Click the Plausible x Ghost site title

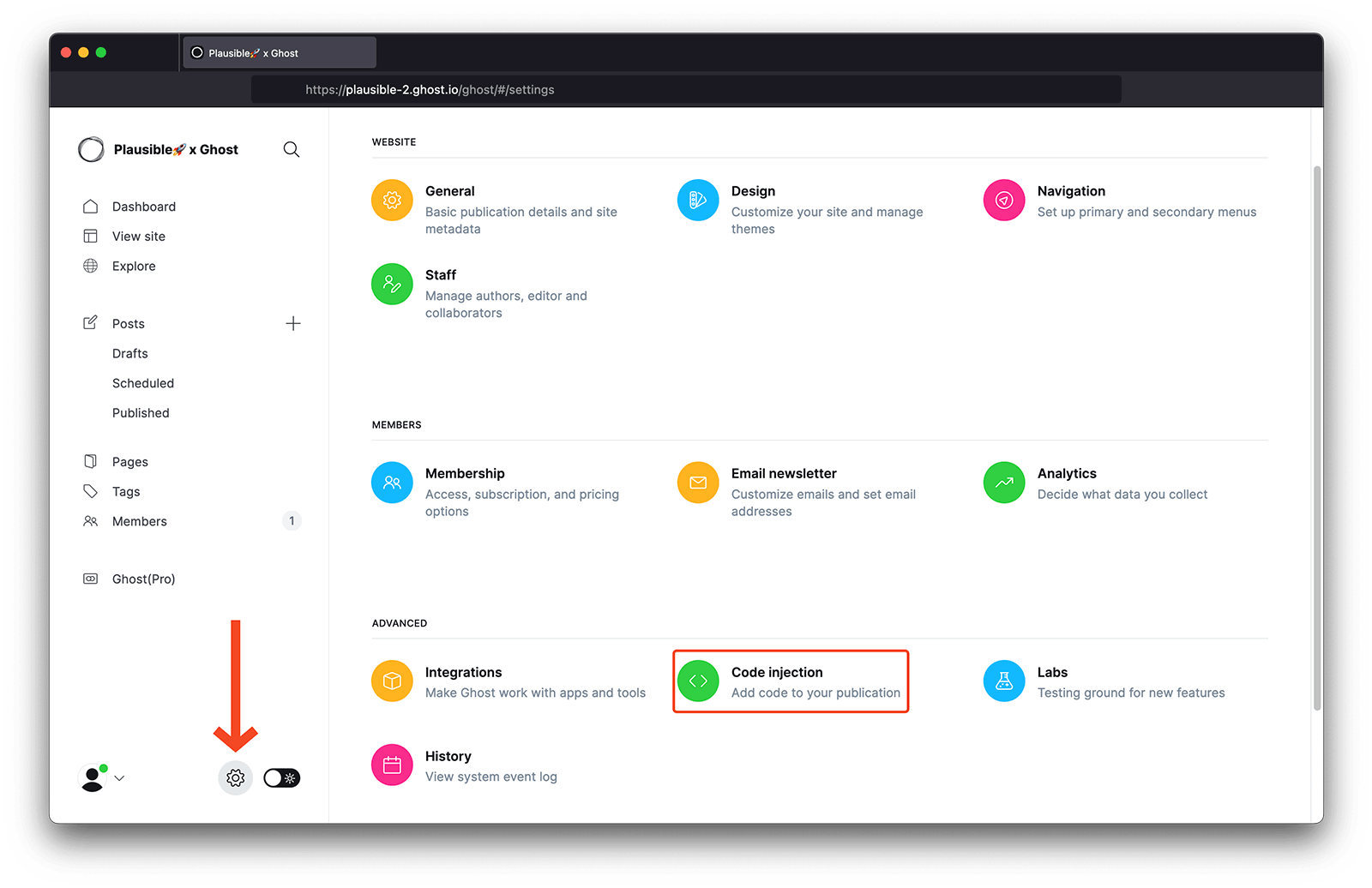click(176, 149)
